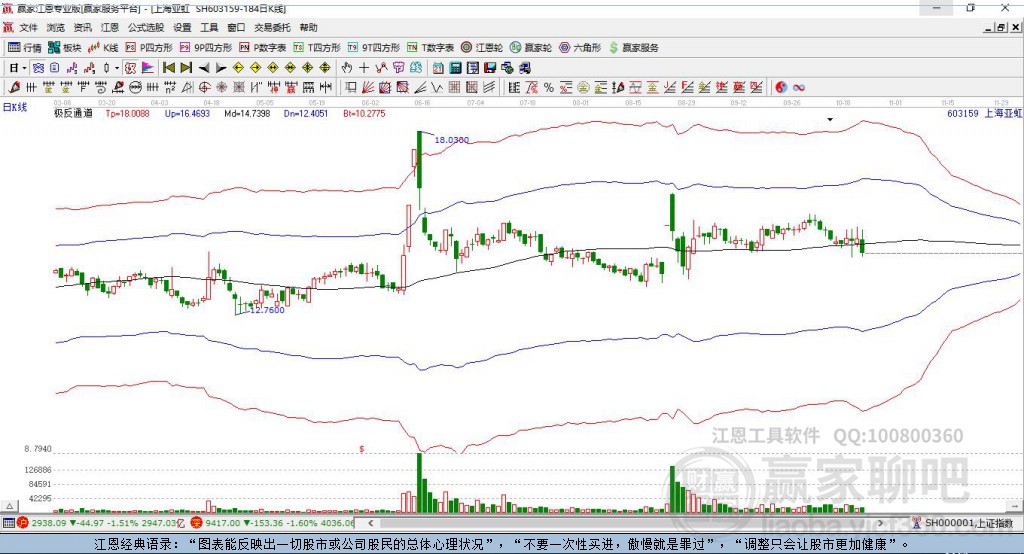Screen dimensions: 1024x554
Task: Click the first yellow diamond arrow icon
Action: 238,68
